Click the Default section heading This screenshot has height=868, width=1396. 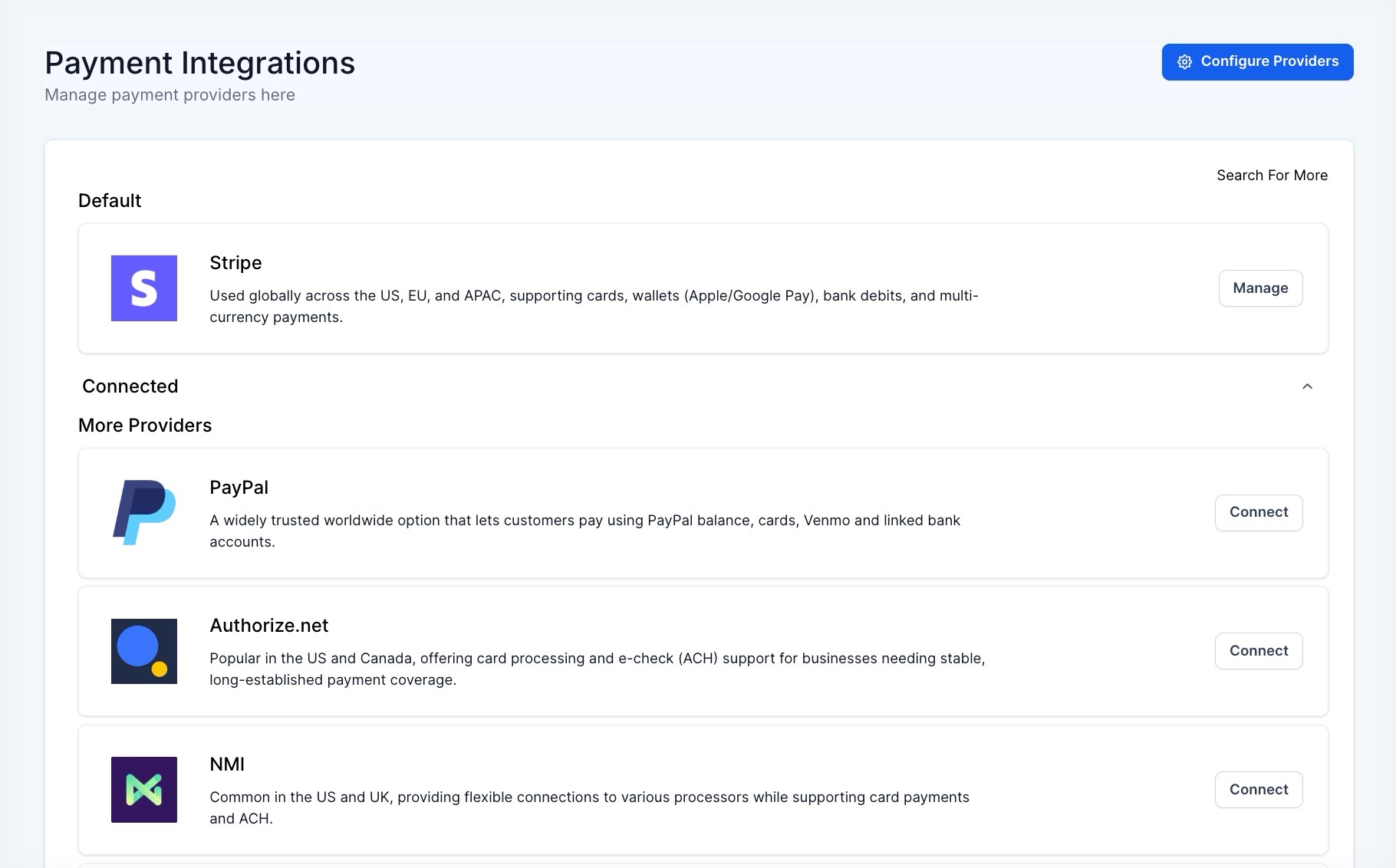point(110,201)
